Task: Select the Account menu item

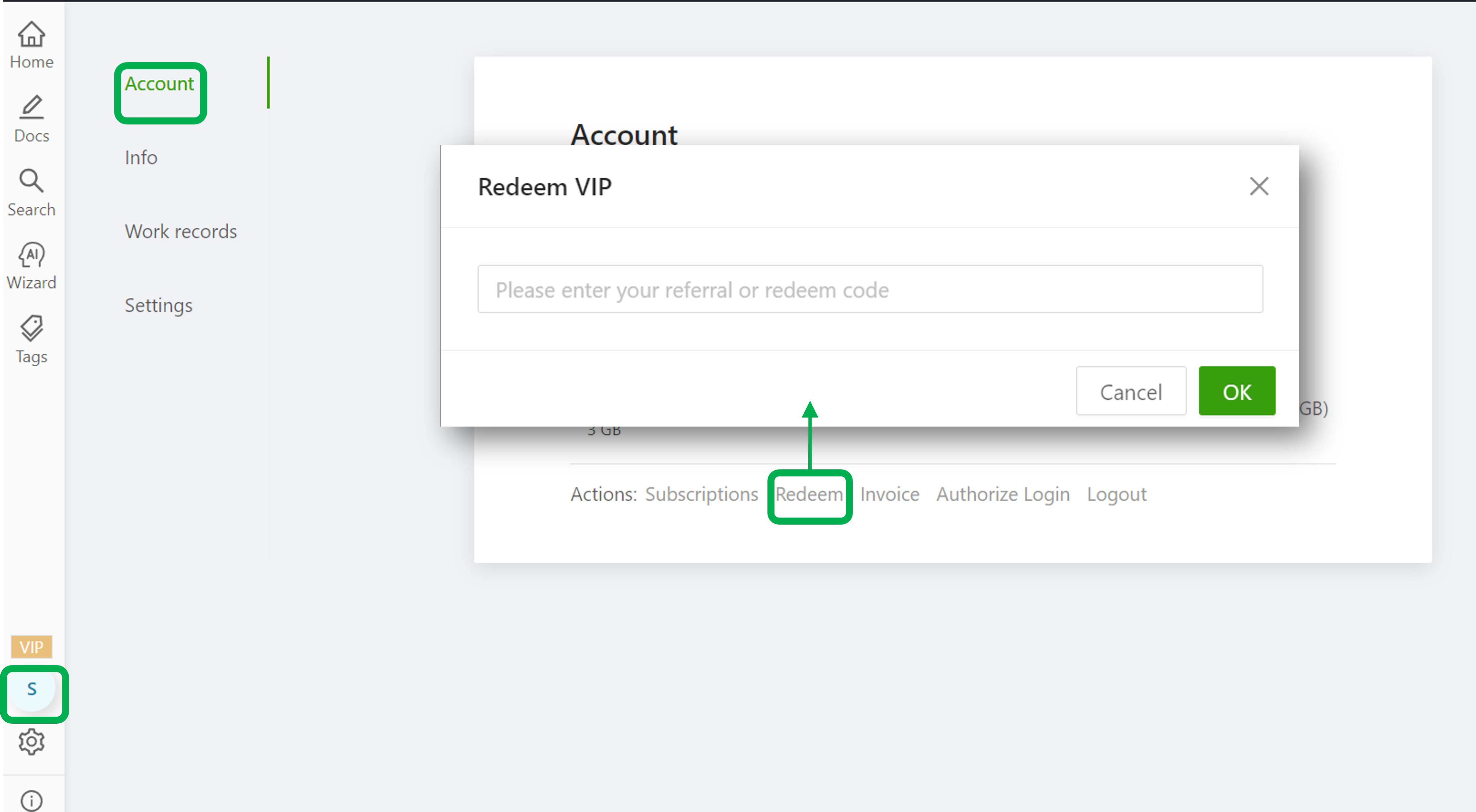Action: pos(159,84)
